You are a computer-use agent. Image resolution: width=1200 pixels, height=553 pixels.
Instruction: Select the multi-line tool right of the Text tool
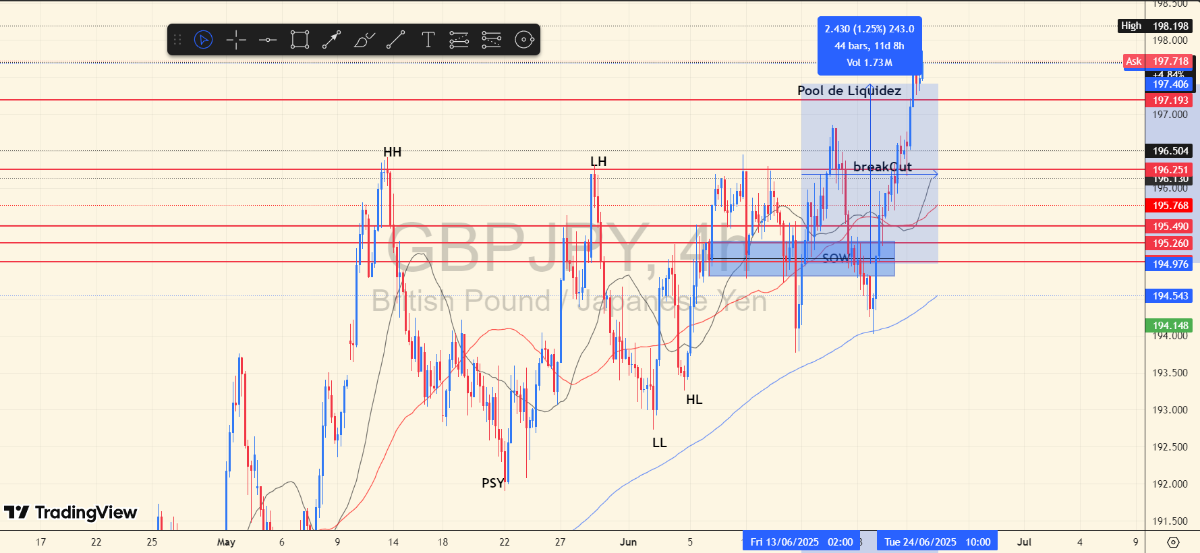coord(459,40)
